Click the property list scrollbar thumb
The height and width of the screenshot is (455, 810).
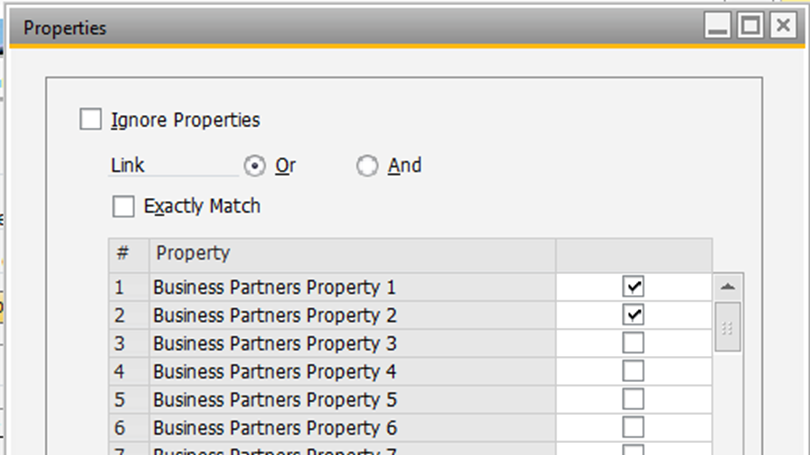(x=728, y=329)
